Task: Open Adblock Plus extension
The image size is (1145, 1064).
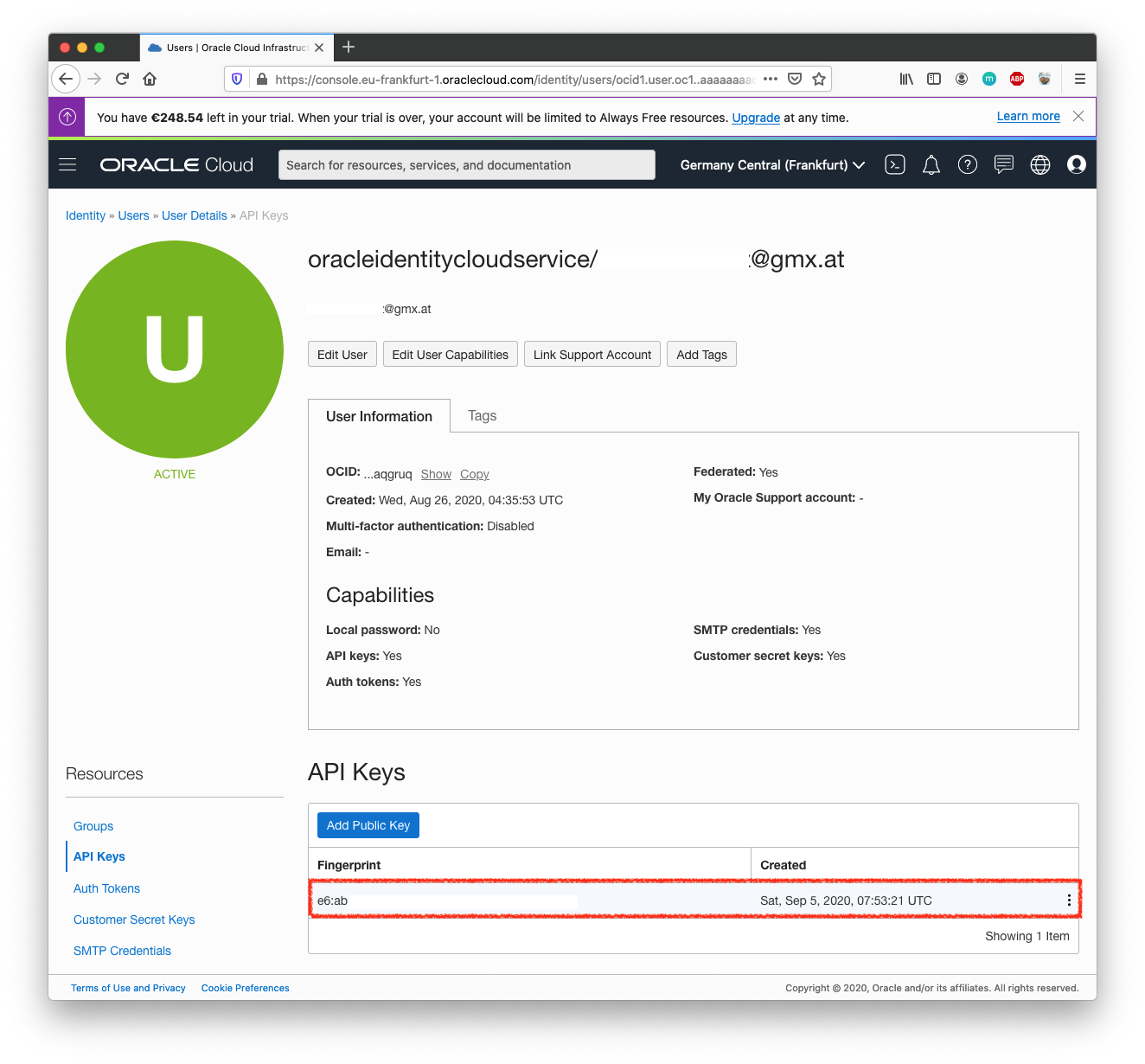Action: point(1017,79)
